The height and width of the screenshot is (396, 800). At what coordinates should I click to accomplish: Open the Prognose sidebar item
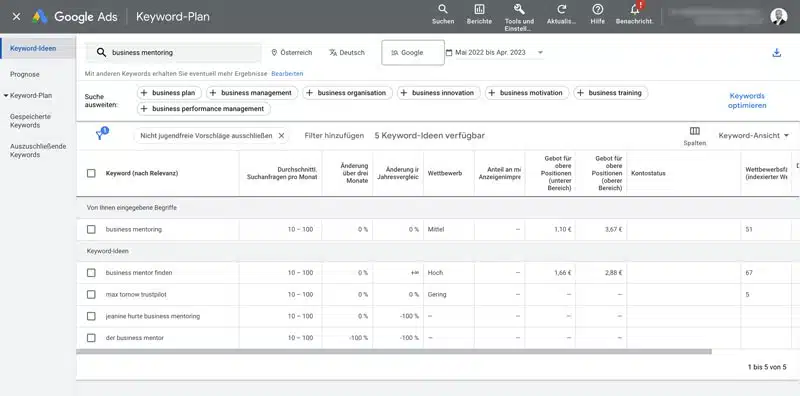tap(24, 75)
